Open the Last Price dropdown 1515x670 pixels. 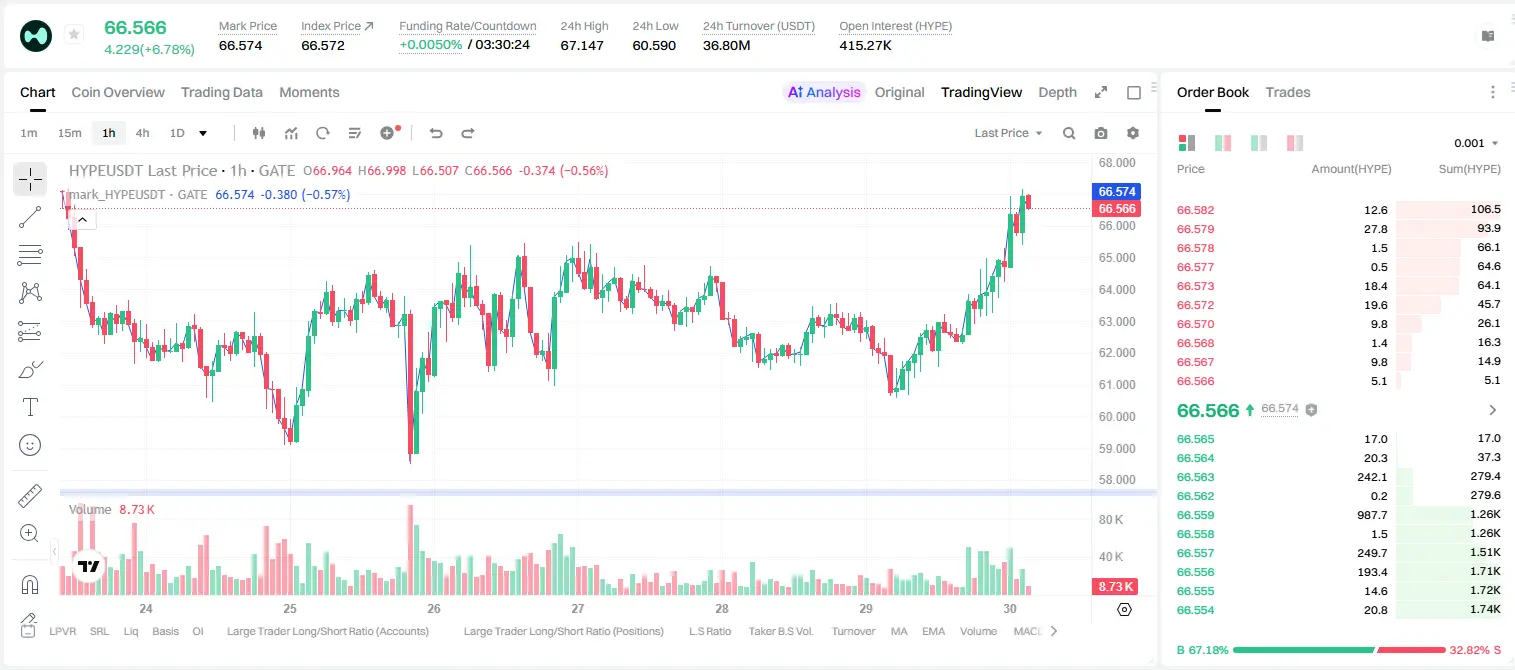1008,133
